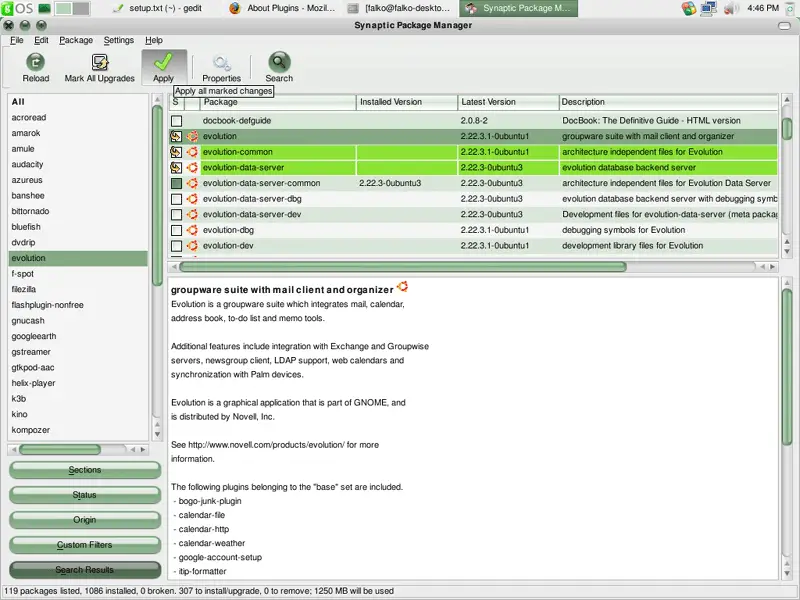800x600 pixels.
Task: Switch to the setup.txt gedit window
Action: [x=159, y=8]
